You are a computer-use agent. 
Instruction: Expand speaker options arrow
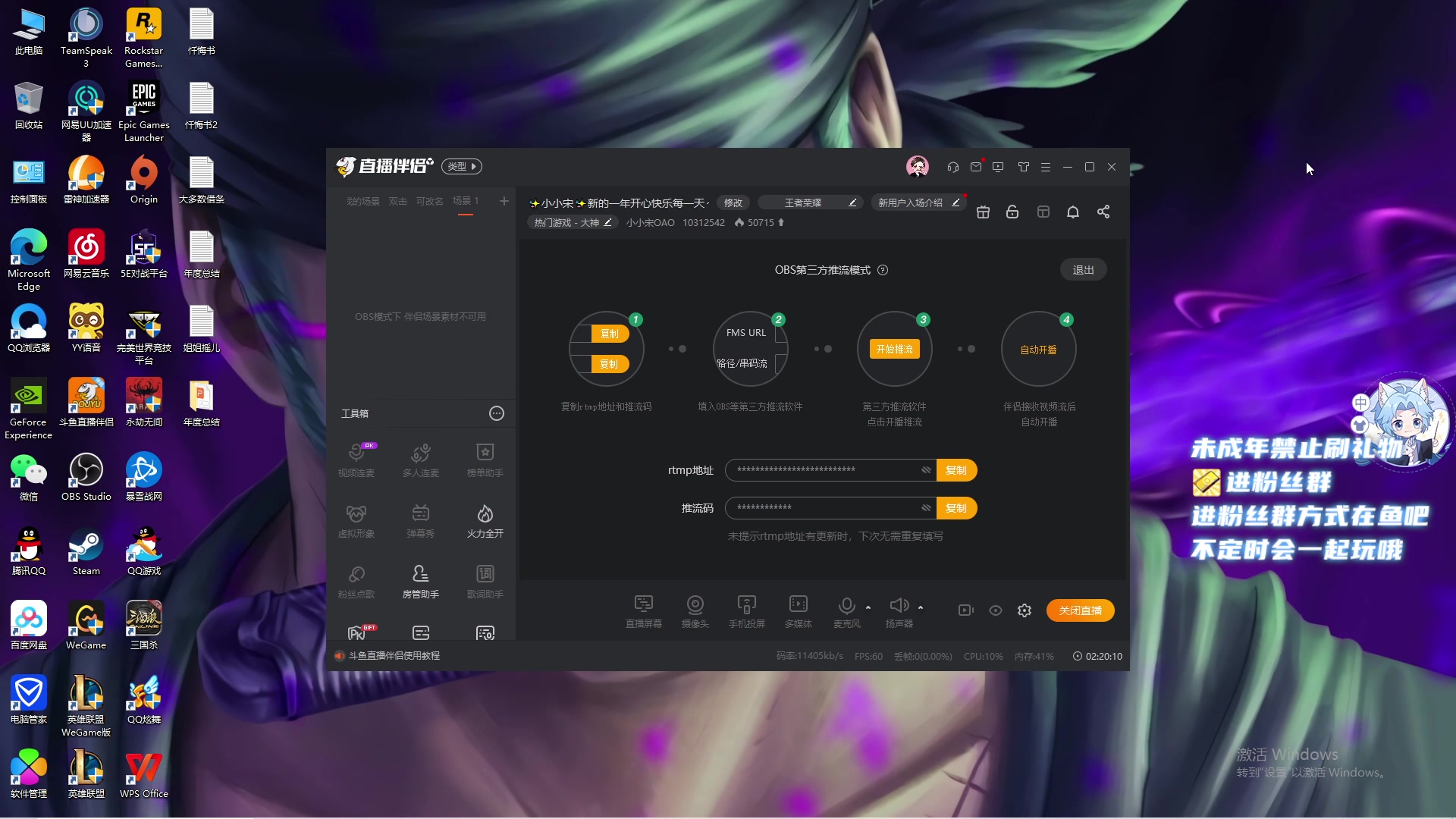921,607
